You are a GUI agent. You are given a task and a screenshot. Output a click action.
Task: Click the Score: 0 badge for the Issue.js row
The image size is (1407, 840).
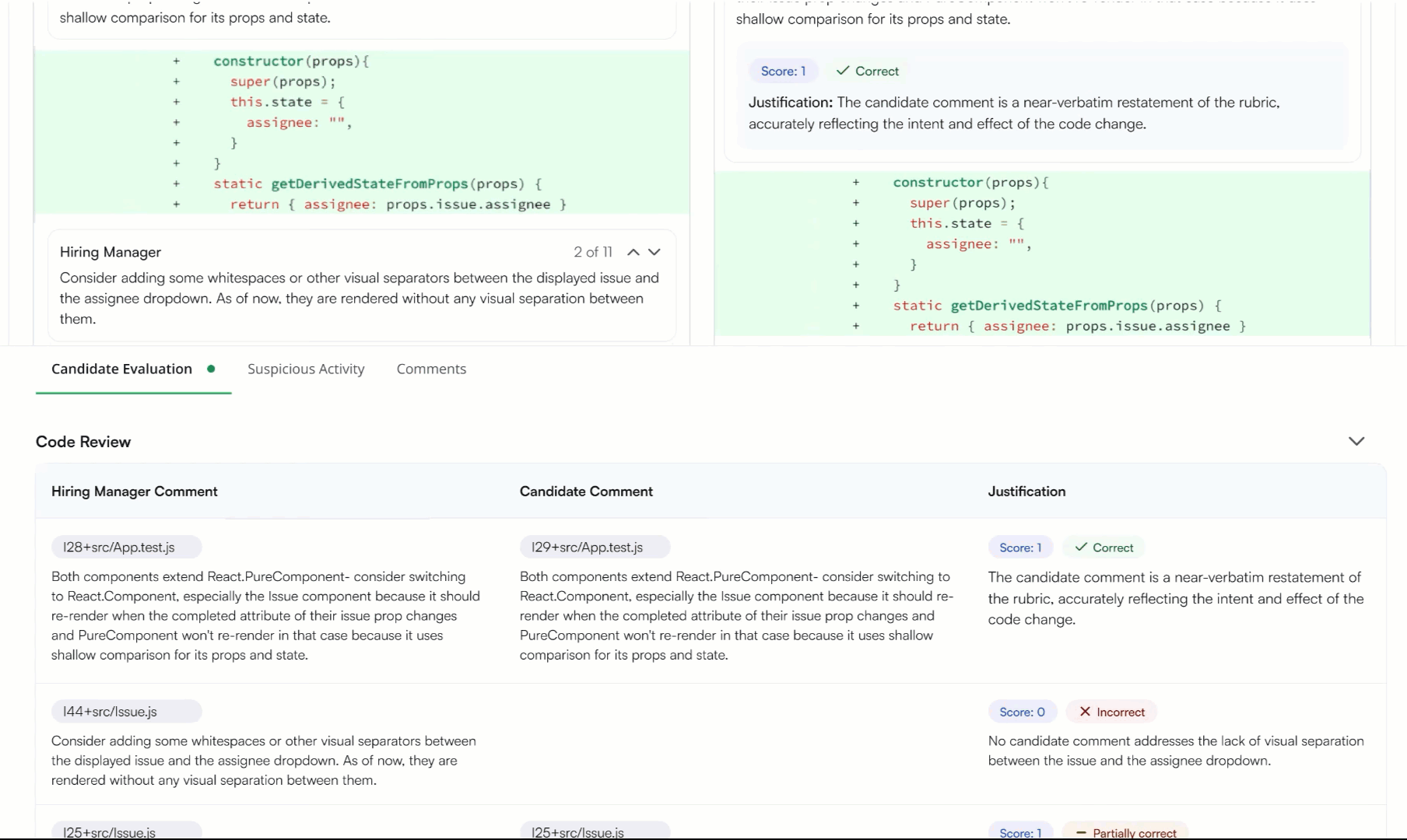(x=1021, y=711)
